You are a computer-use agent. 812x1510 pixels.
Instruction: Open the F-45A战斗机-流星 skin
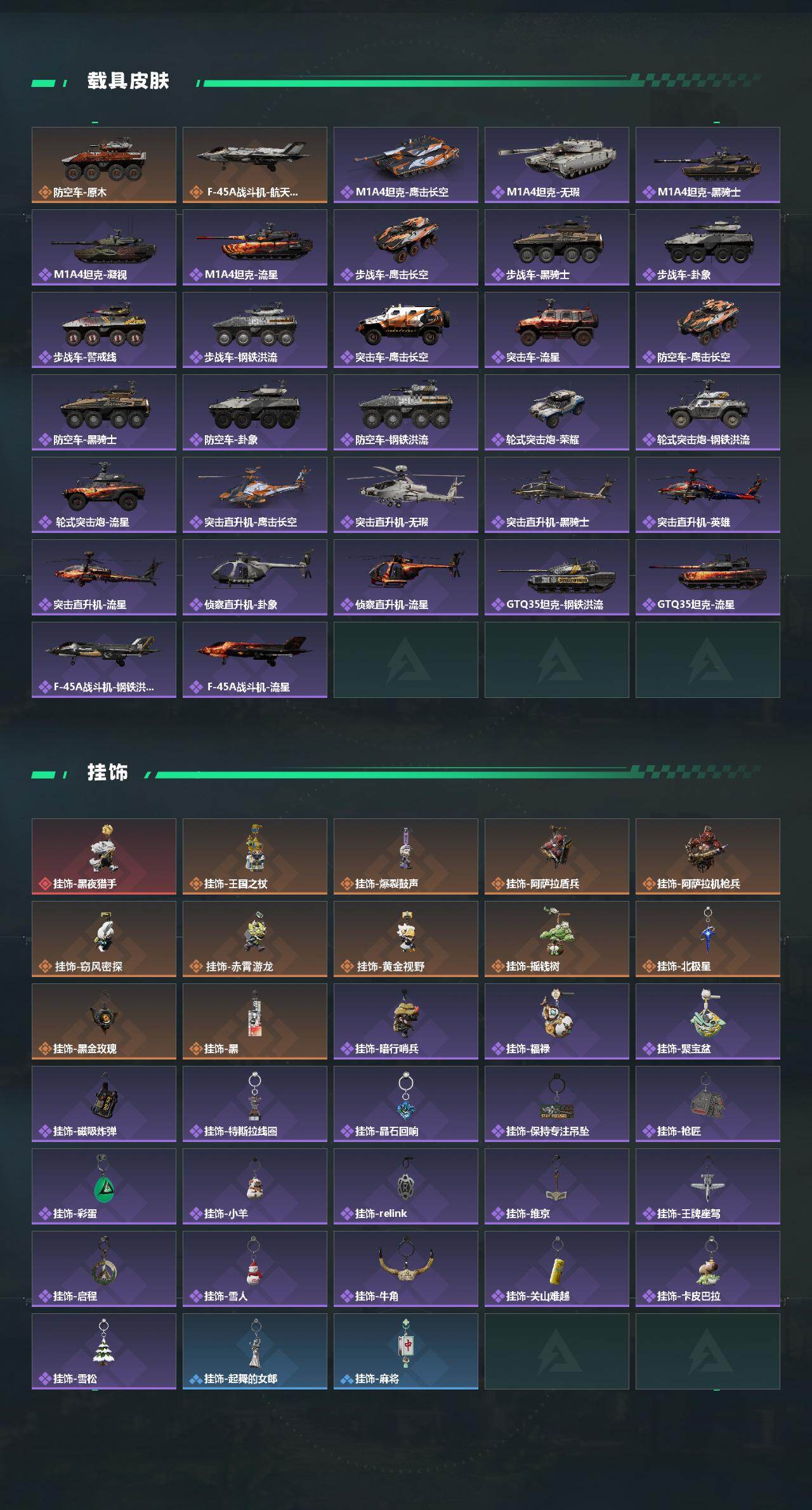[255, 660]
